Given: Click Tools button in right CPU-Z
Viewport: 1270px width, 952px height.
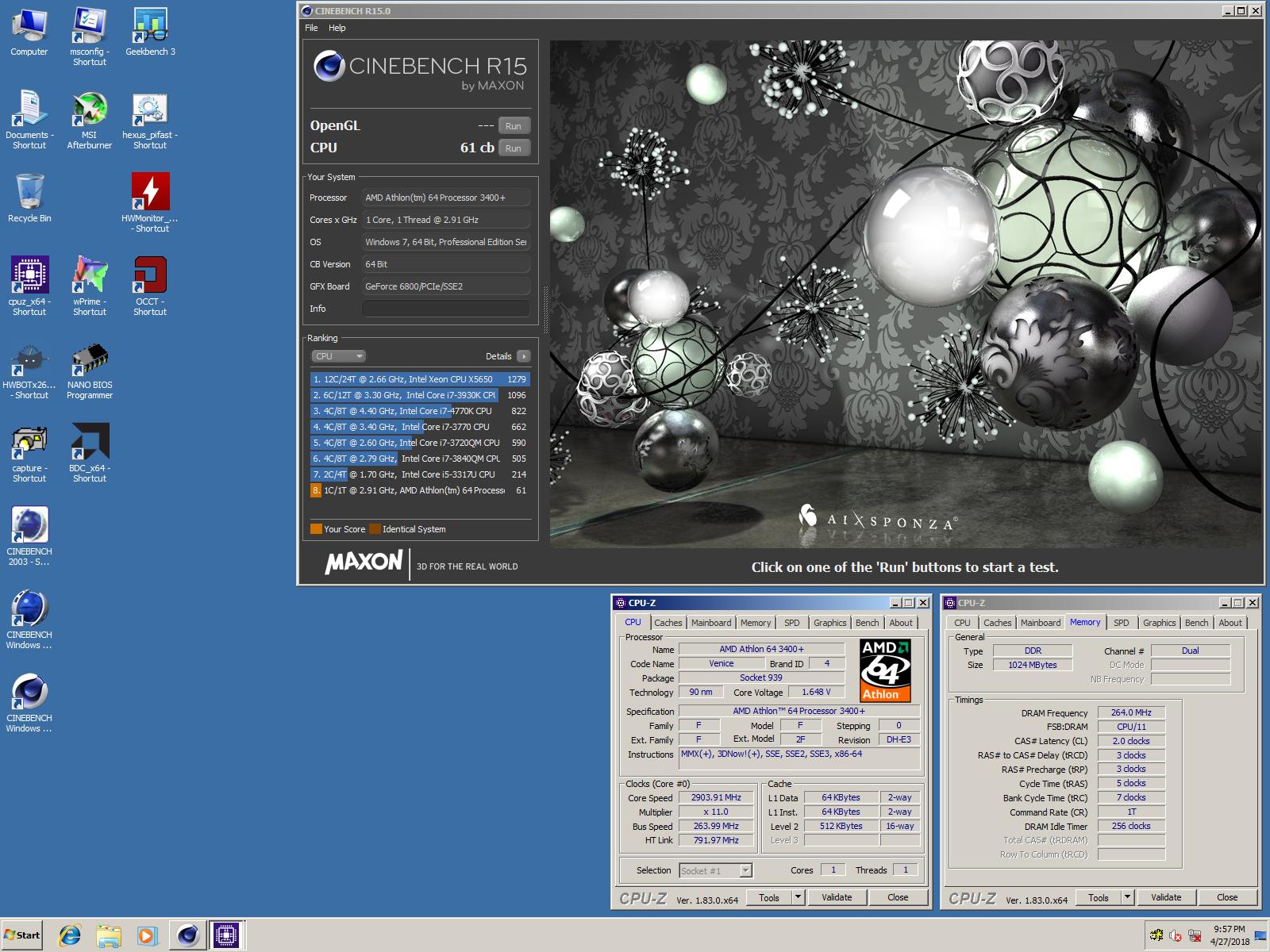Looking at the screenshot, I should [x=1099, y=897].
